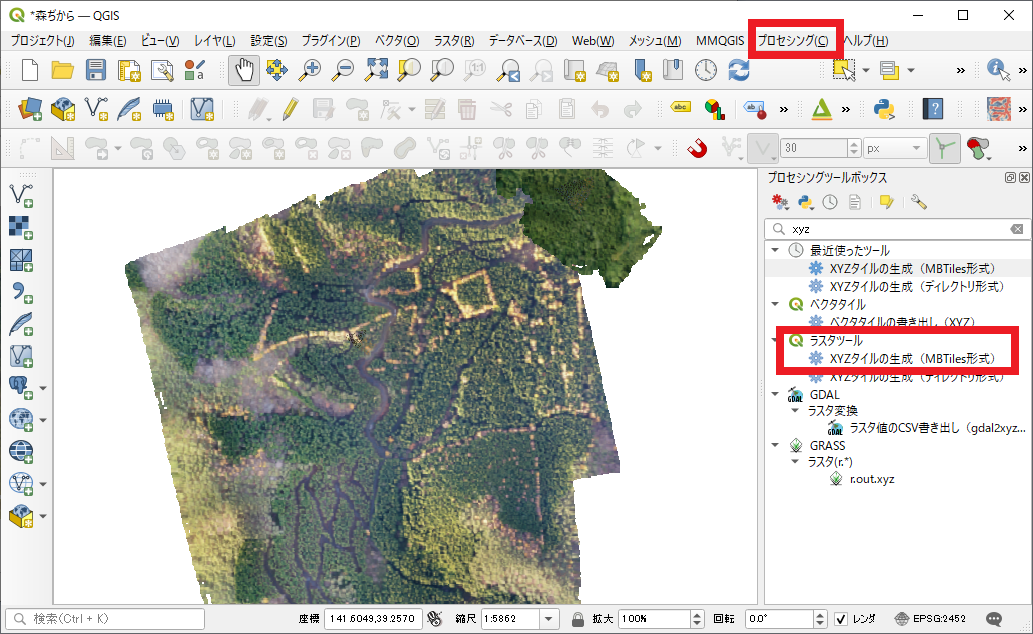The height and width of the screenshot is (634, 1033).
Task: Click the Identify Features info icon
Action: (x=997, y=70)
